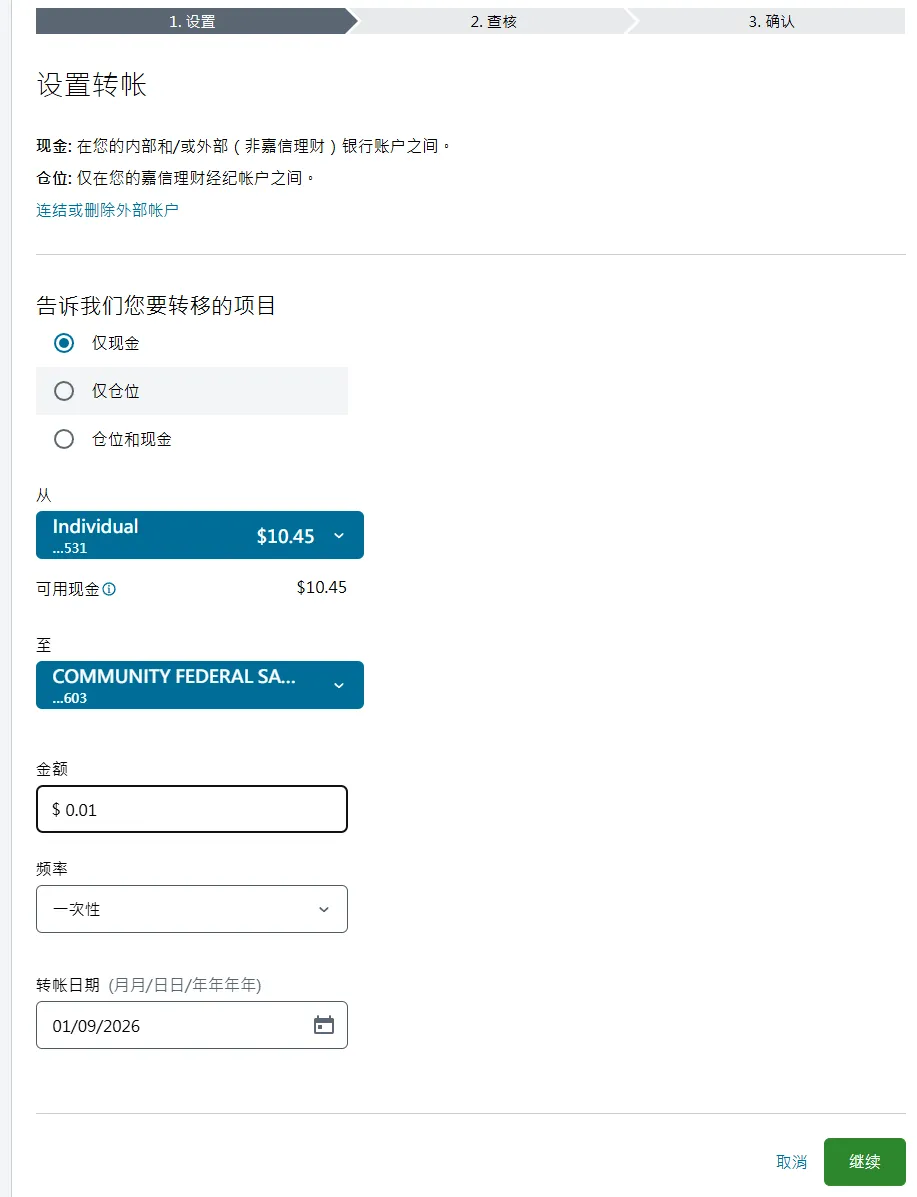Click the calendar icon in date field
The image size is (917, 1197).
pos(324,1024)
